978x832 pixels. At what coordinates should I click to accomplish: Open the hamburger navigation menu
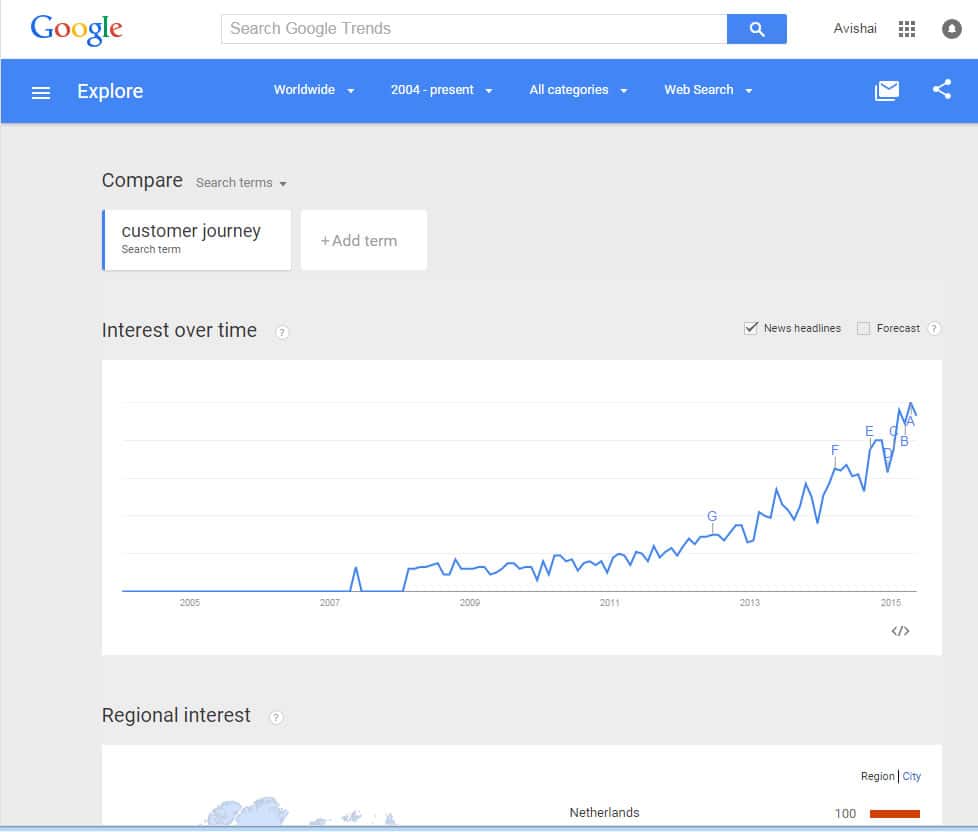pos(41,93)
